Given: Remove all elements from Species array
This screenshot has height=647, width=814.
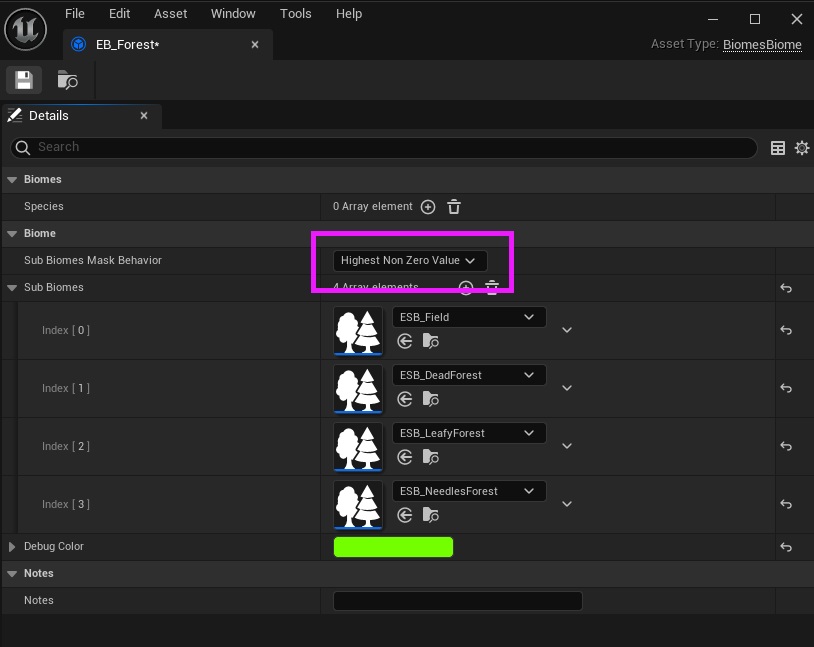Looking at the screenshot, I should (454, 207).
